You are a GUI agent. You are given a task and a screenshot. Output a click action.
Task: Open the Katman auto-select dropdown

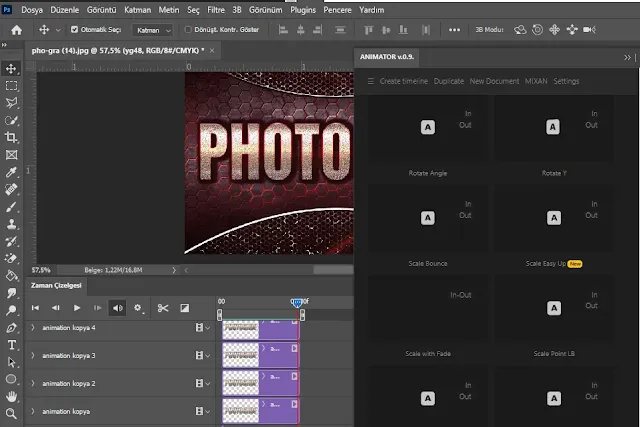pos(153,30)
